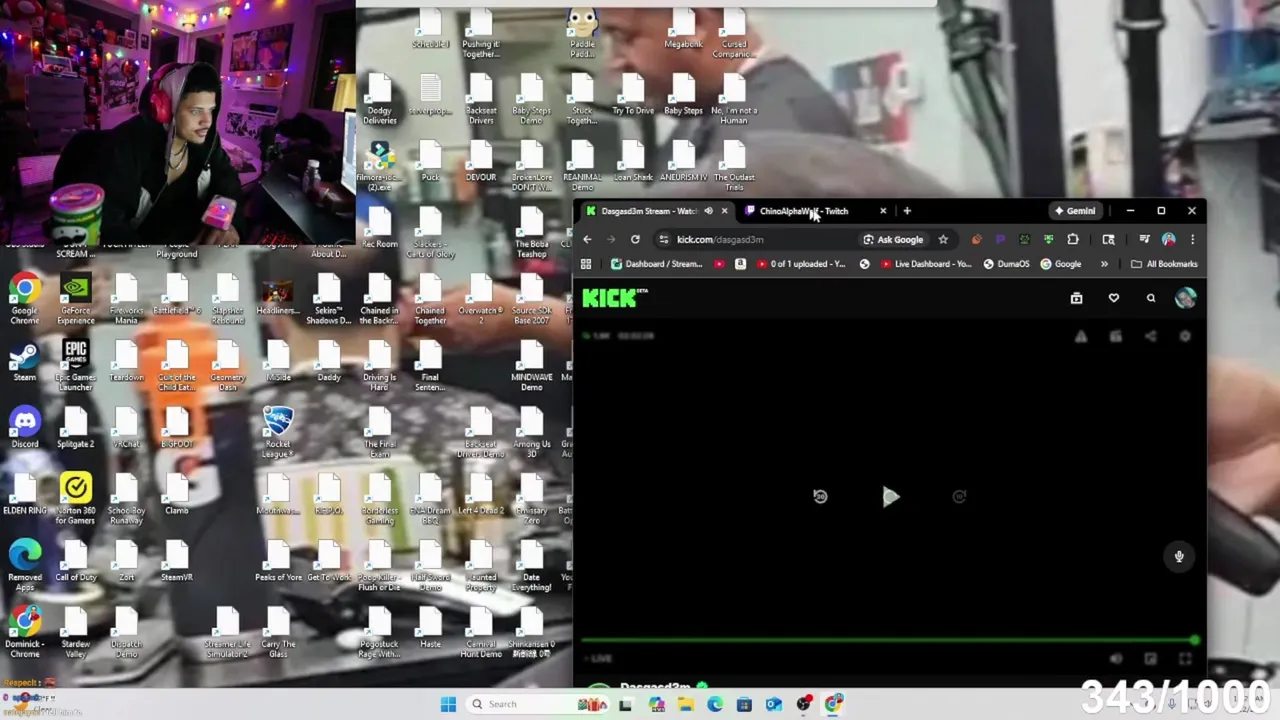Screen dimensions: 1280x720
Task: Mute the Kick tab via speaker icon
Action: point(708,211)
